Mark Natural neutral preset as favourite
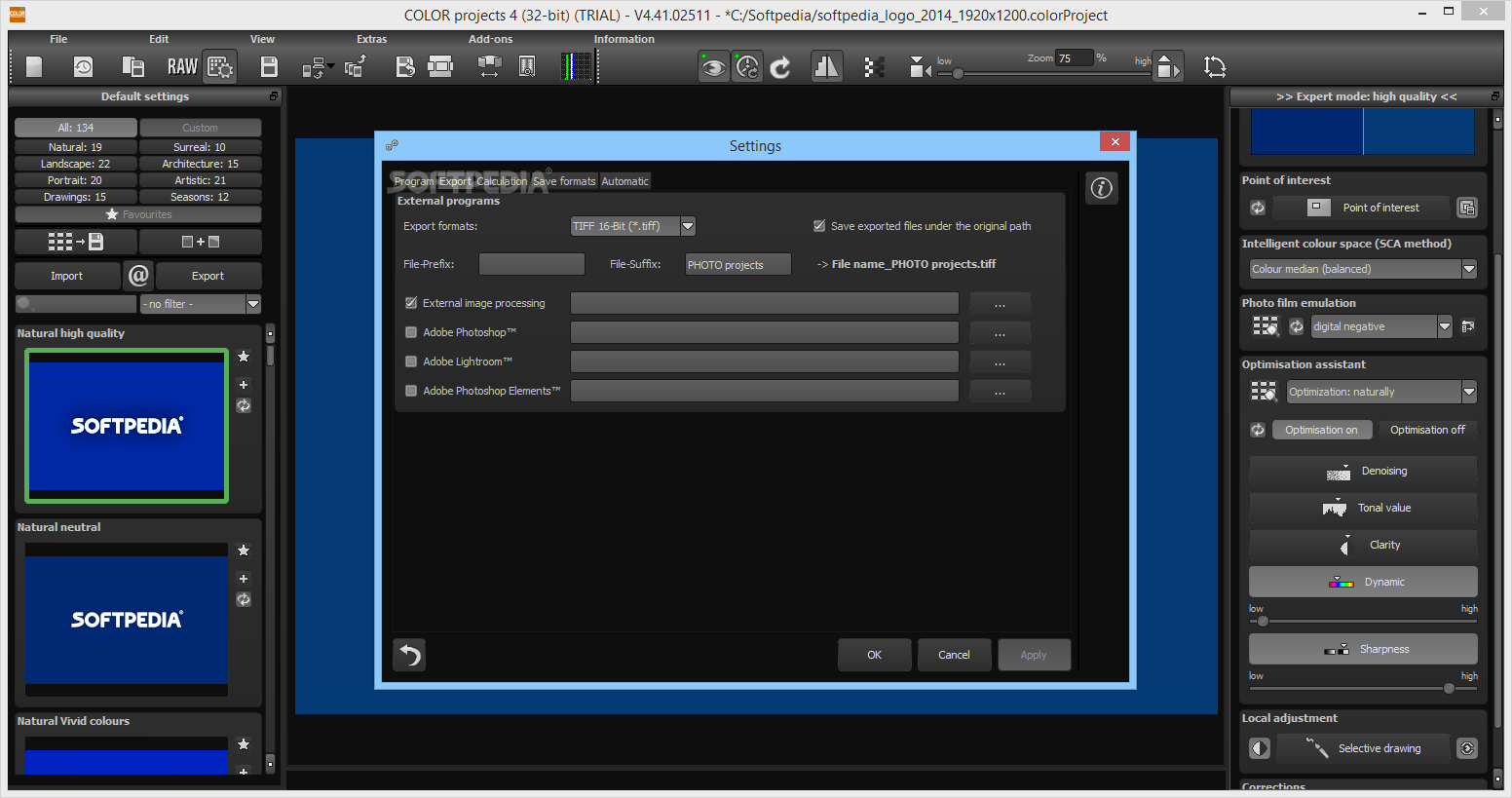This screenshot has height=798, width=1512. 244,551
